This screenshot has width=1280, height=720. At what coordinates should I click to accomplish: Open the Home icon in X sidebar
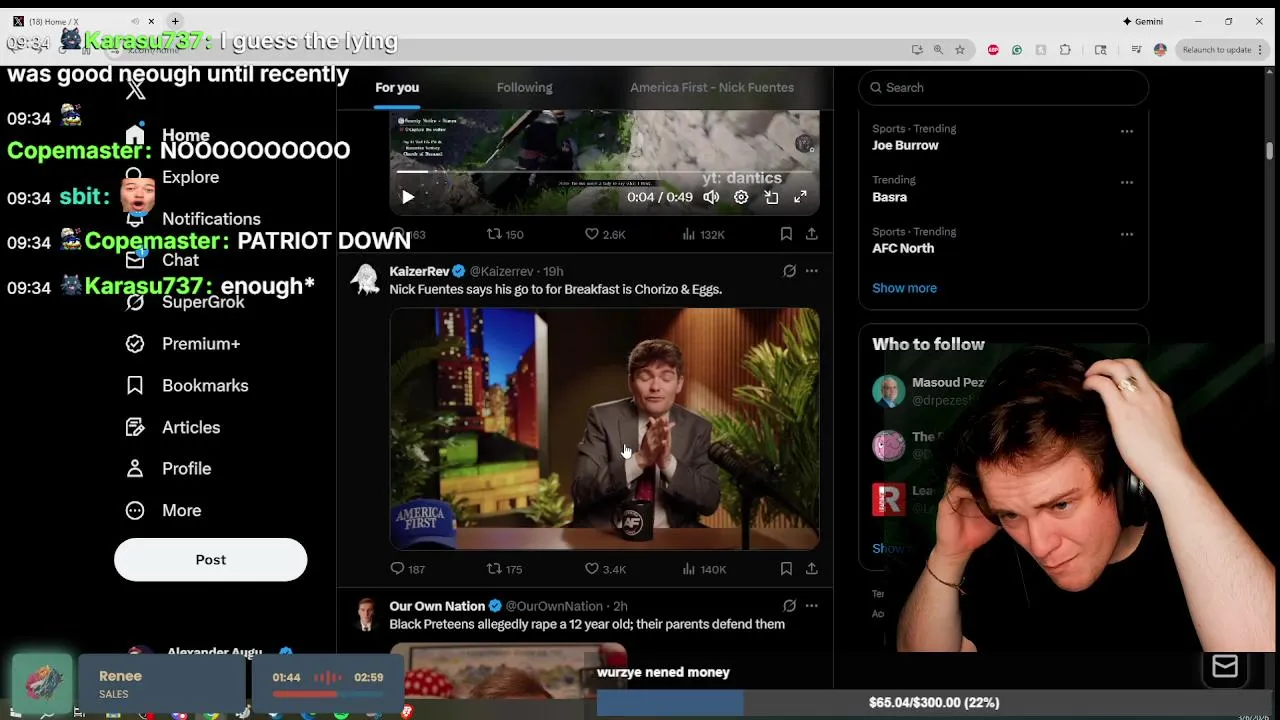point(135,135)
